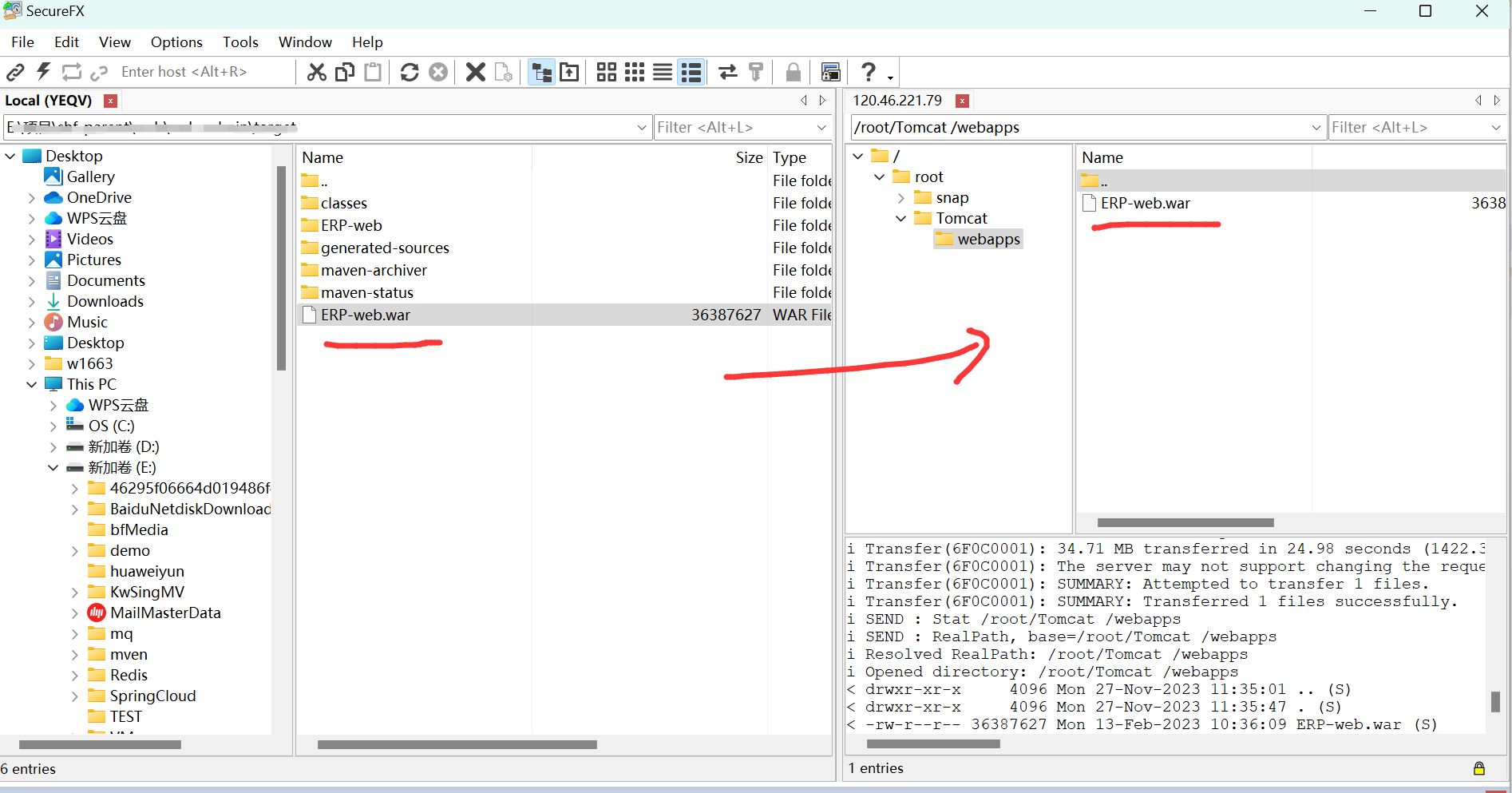
Task: Click the Connect link icon in toolbar
Action: pyautogui.click(x=15, y=72)
